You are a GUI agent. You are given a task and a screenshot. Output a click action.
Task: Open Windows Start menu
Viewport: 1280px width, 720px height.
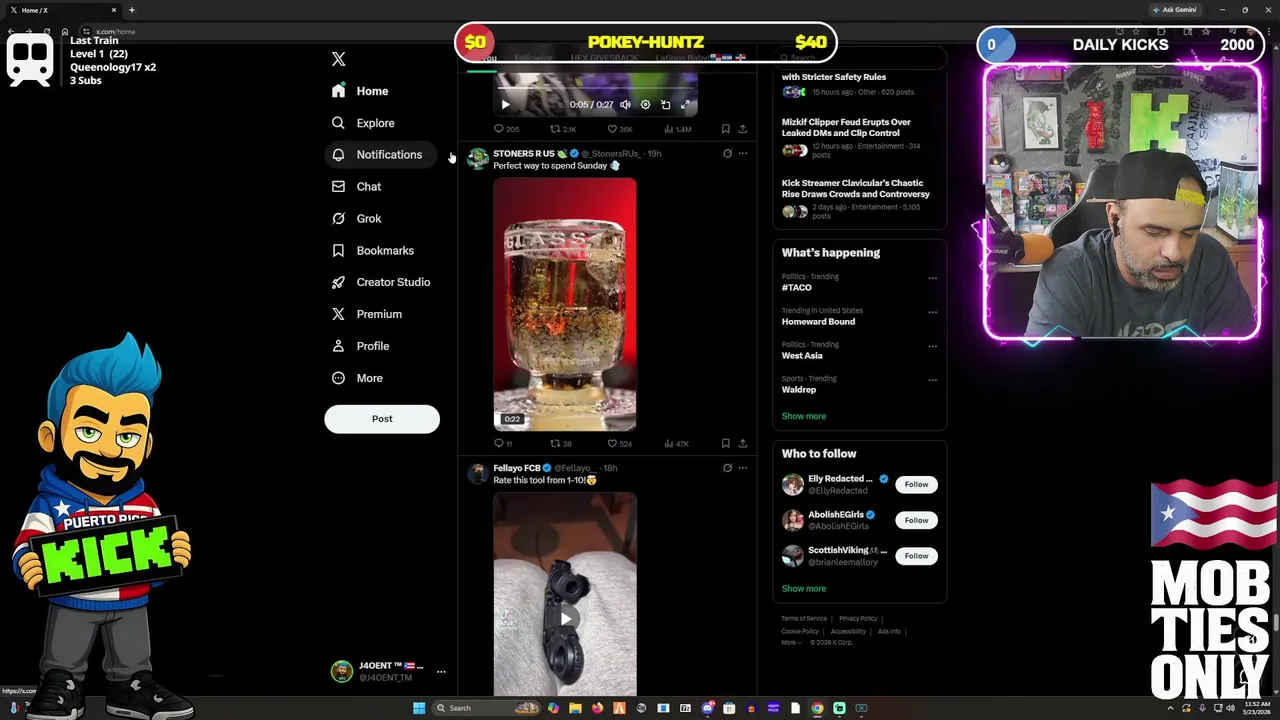click(419, 708)
